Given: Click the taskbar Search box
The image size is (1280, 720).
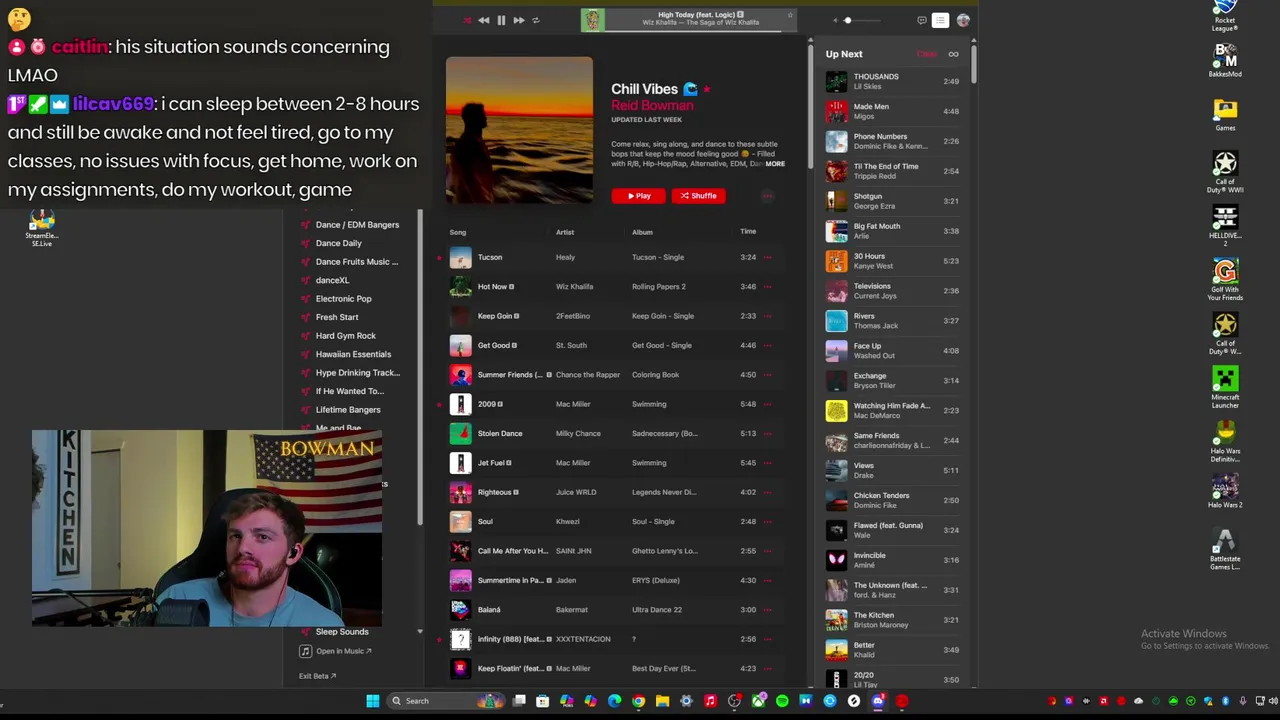Looking at the screenshot, I should pos(447,701).
